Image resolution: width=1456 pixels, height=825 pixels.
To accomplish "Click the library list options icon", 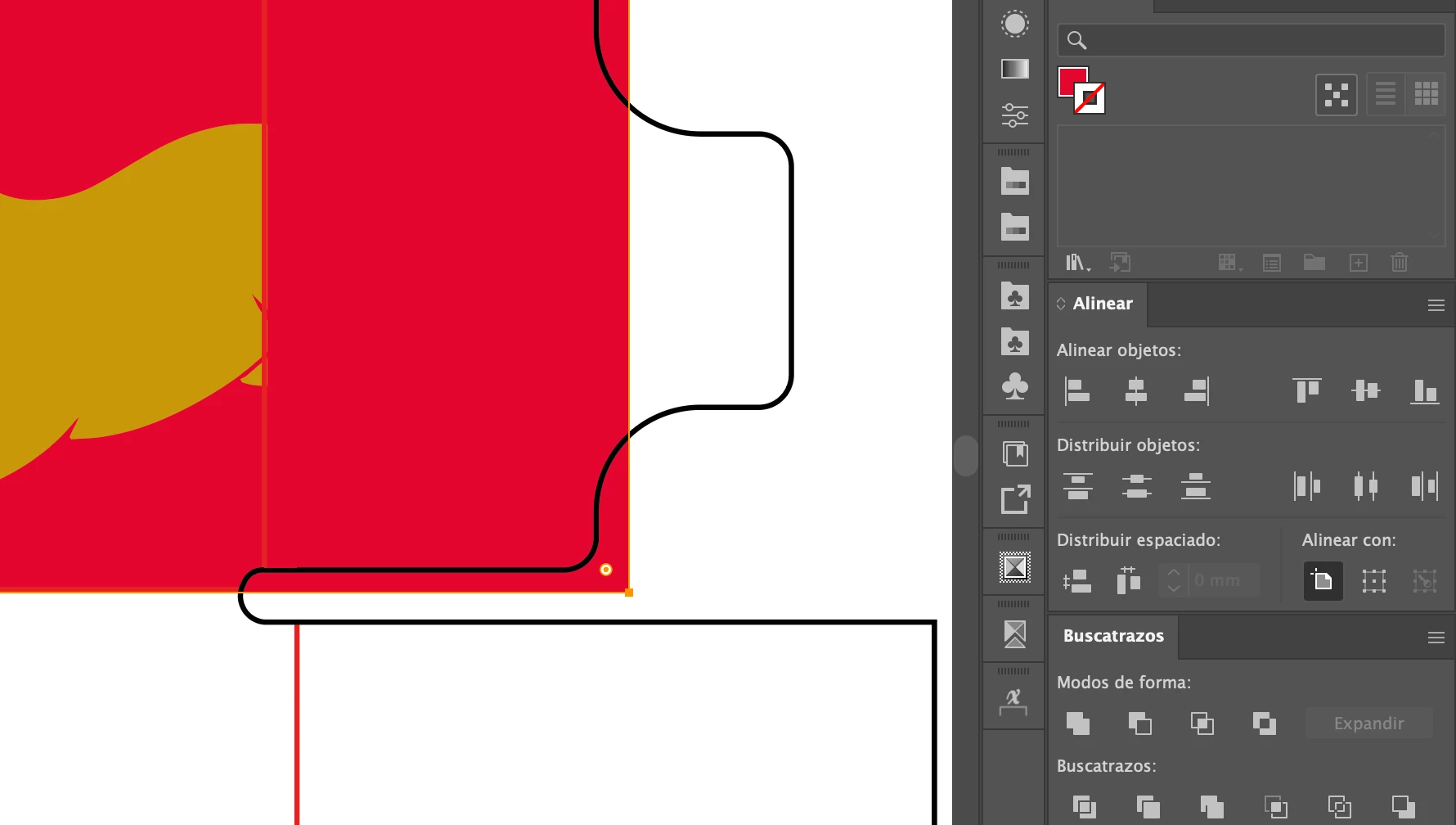I will [1272, 263].
